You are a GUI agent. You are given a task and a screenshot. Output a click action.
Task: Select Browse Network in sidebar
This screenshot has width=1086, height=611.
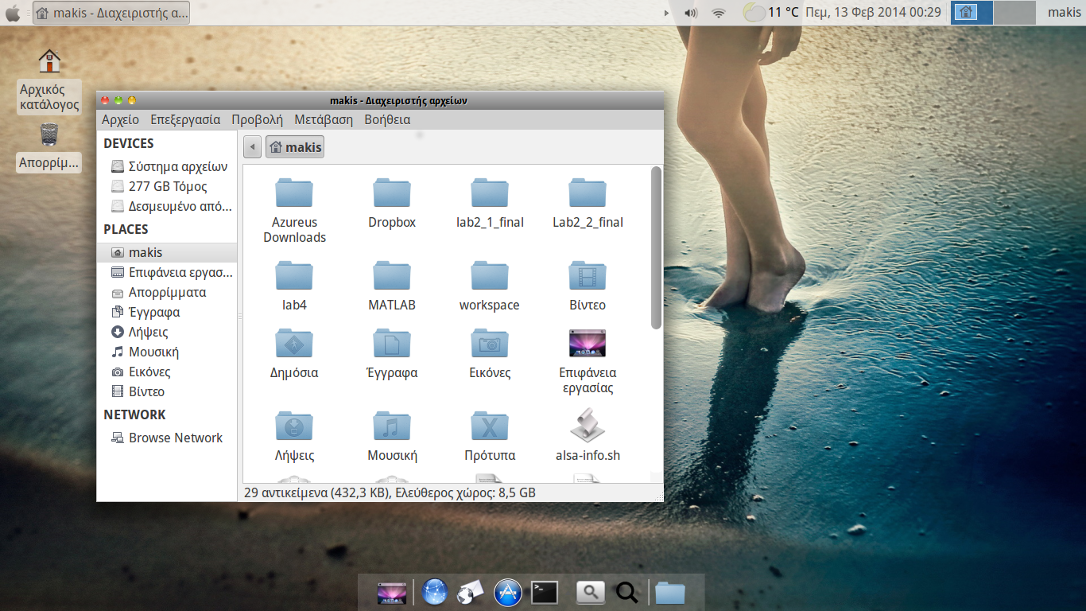[175, 438]
